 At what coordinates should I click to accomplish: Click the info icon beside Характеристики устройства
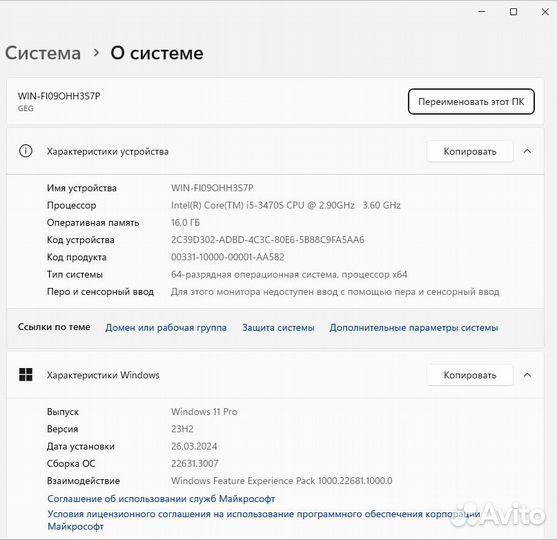tap(26, 151)
